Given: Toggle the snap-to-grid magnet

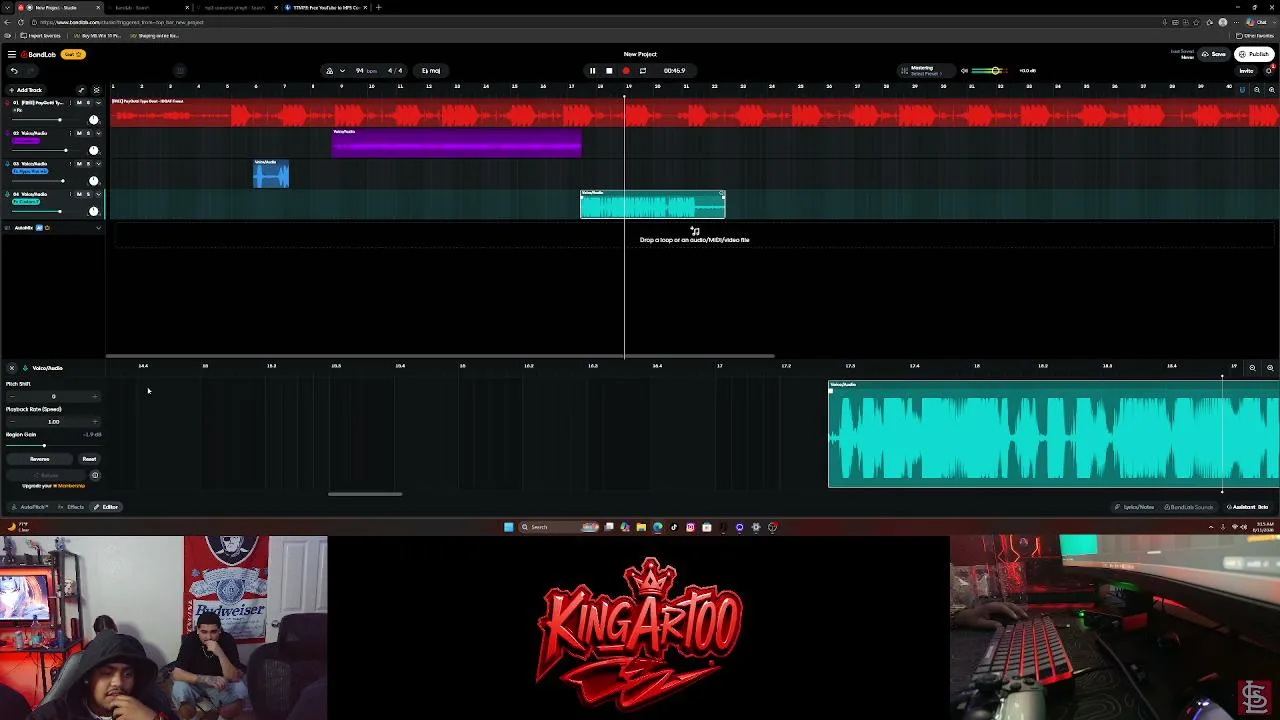Looking at the screenshot, I should (x=1242, y=90).
